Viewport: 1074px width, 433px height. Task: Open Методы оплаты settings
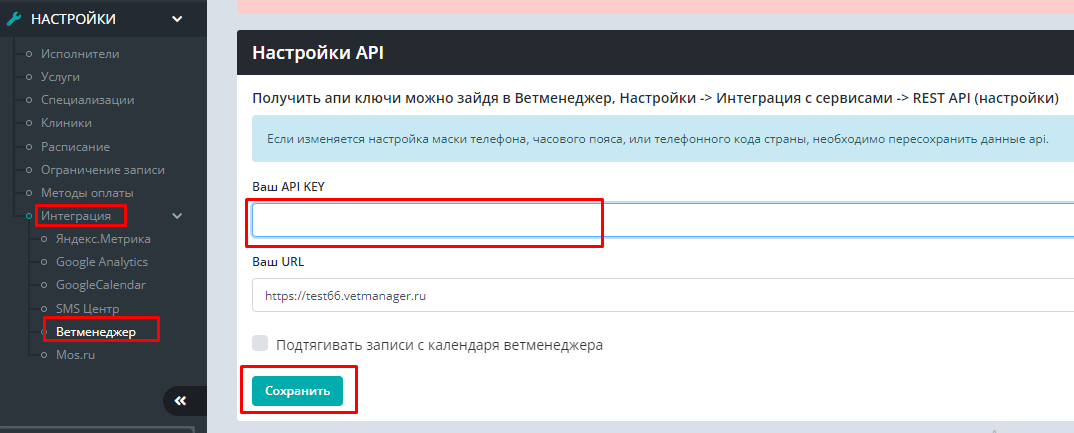point(87,193)
